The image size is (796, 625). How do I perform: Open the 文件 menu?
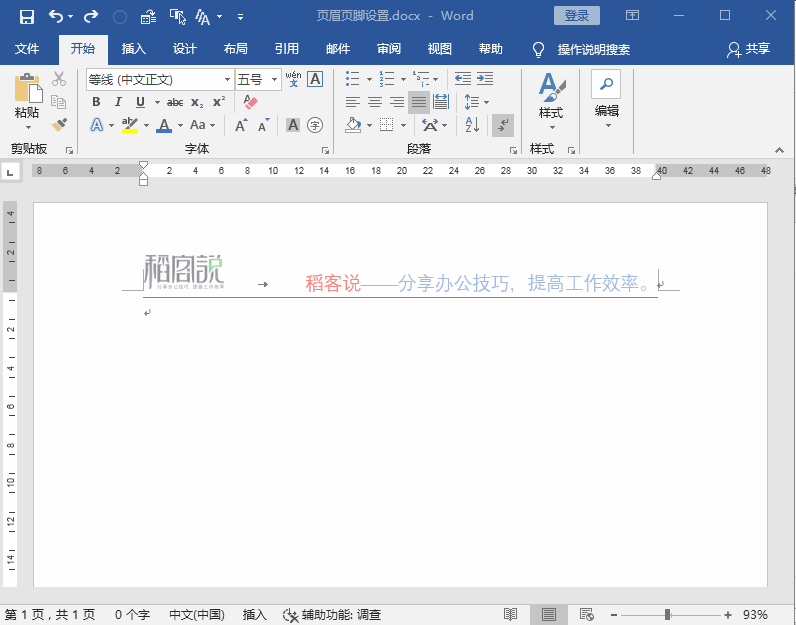27,49
